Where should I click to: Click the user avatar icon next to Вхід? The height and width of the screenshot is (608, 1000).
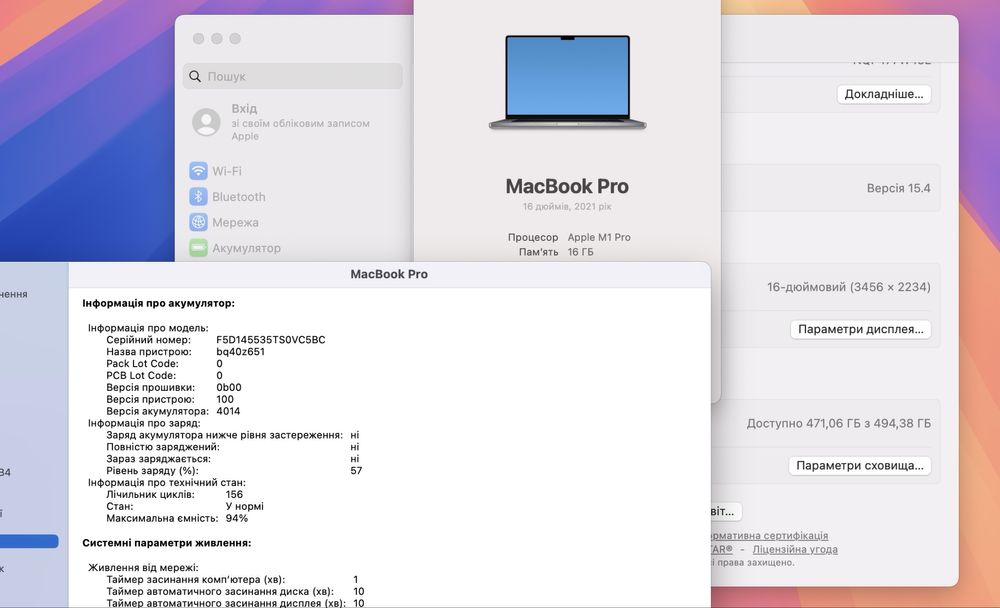207,122
